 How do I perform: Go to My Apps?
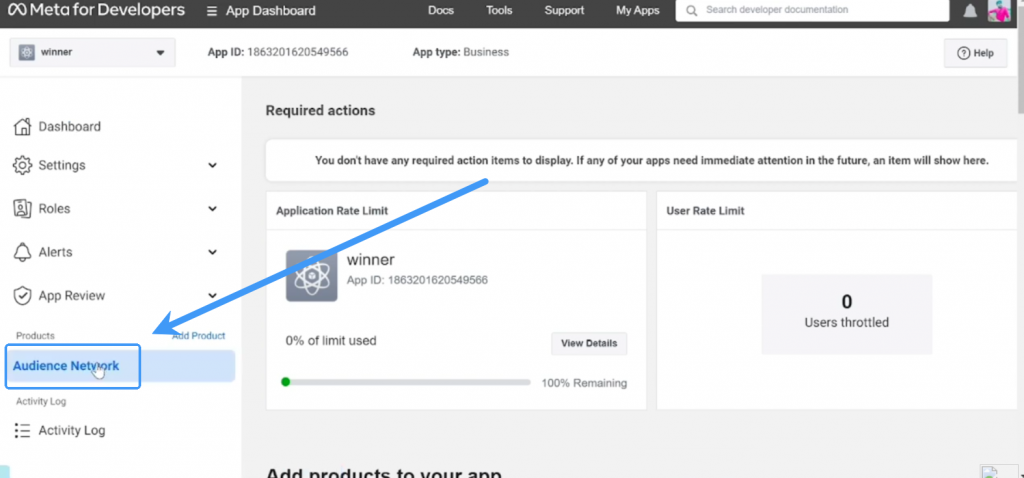637,10
